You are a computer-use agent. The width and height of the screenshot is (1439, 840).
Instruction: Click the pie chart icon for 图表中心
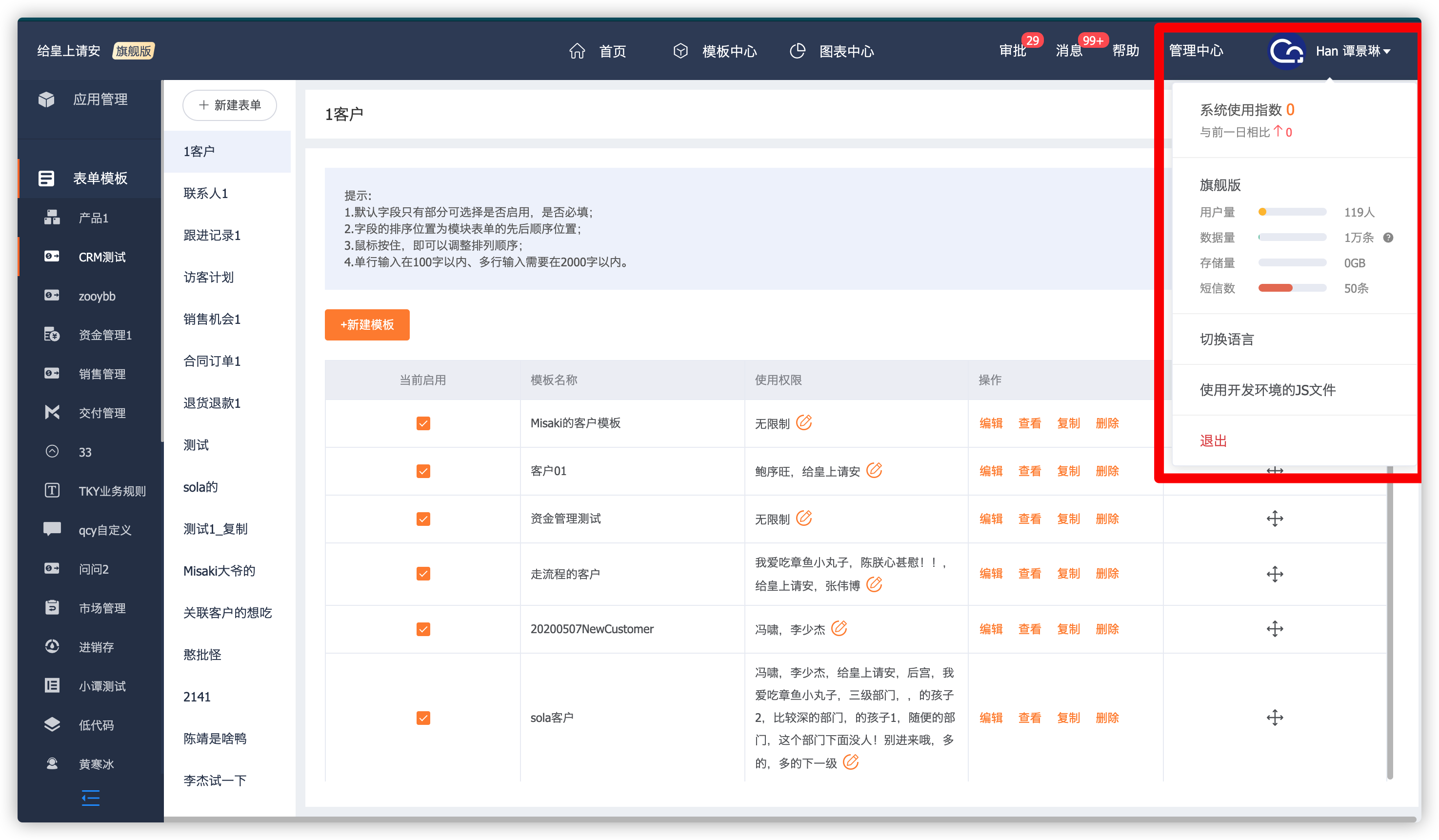pos(797,51)
